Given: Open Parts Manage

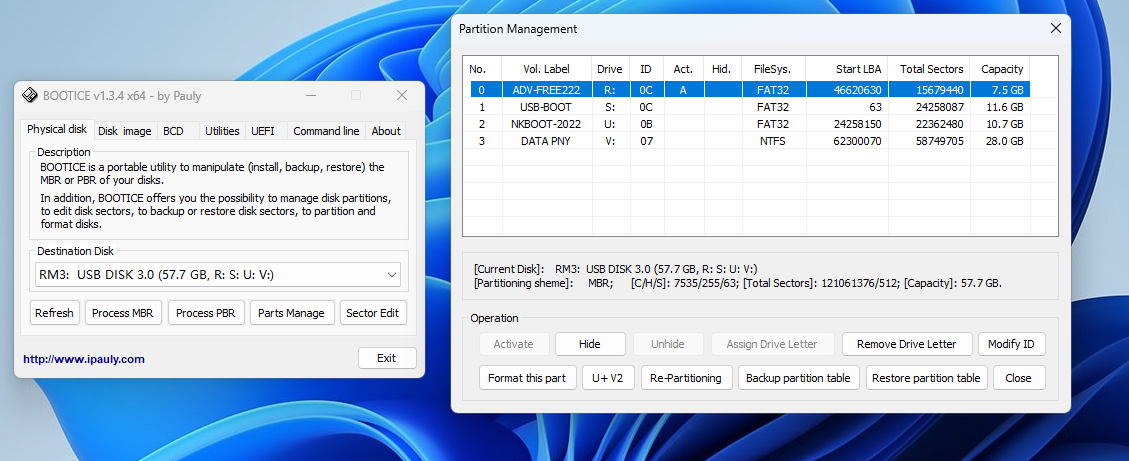Looking at the screenshot, I should [292, 313].
